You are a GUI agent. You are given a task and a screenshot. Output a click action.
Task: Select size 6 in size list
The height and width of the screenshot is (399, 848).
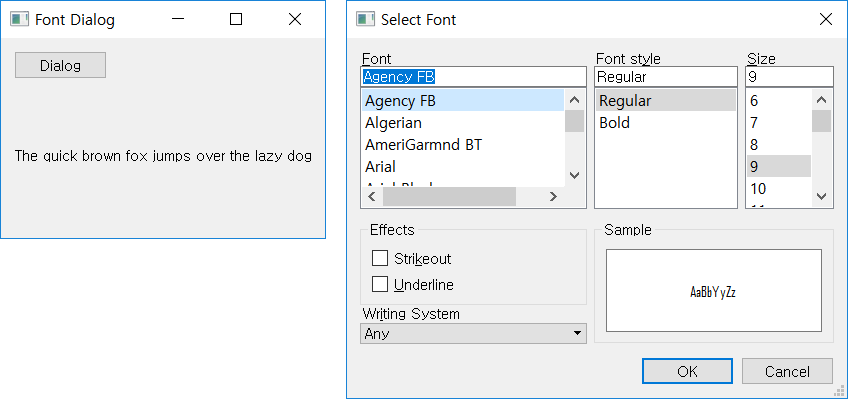click(779, 101)
